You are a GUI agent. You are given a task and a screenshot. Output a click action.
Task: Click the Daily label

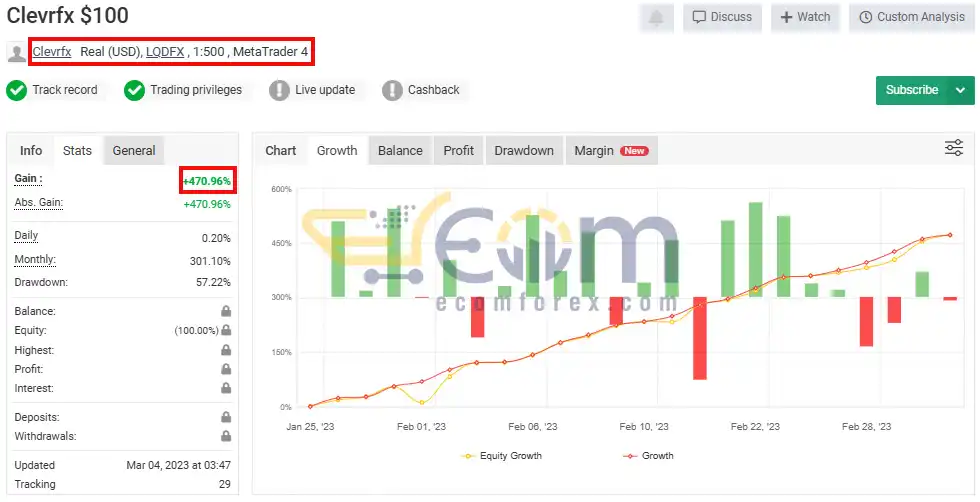click(26, 236)
